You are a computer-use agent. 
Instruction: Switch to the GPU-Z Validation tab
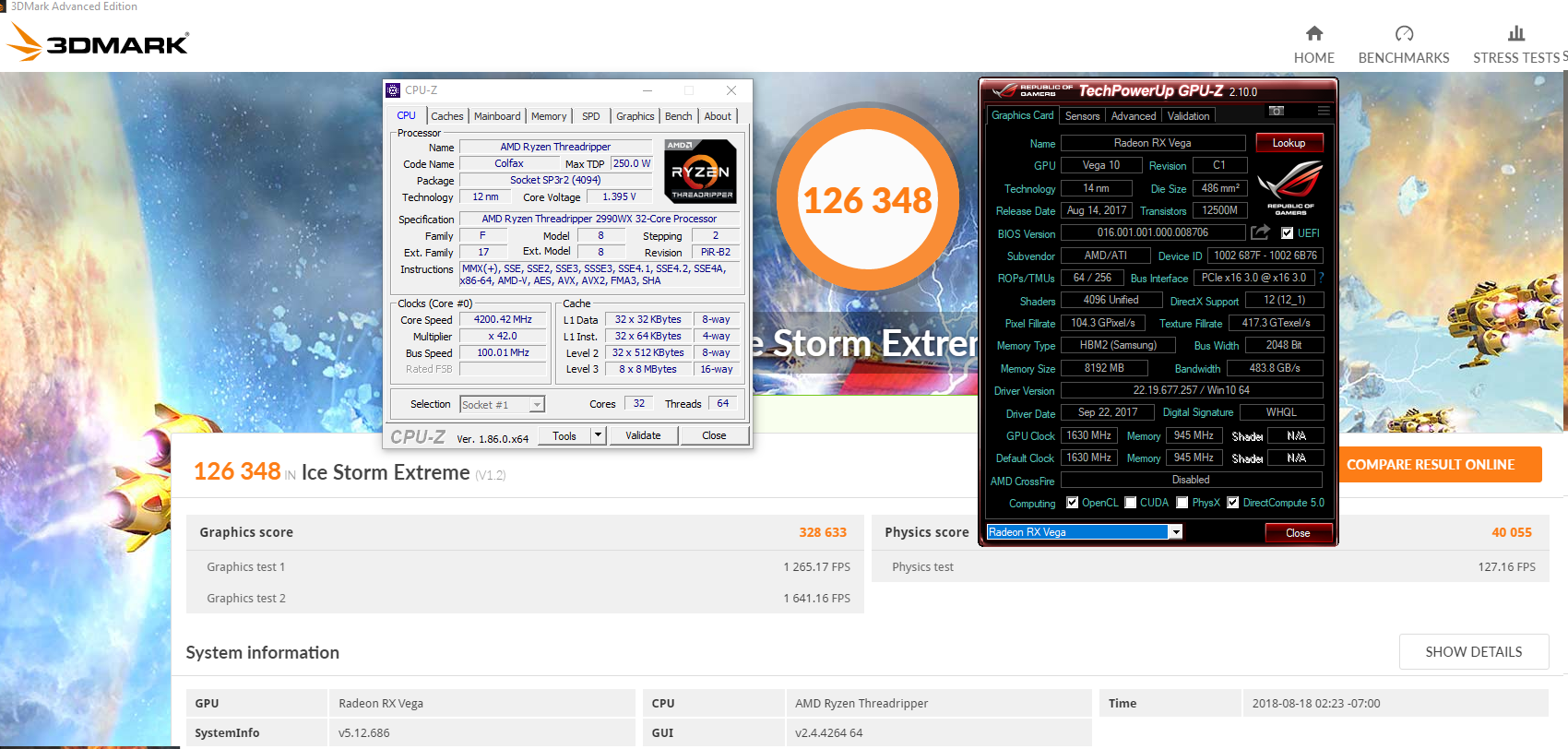[1188, 116]
